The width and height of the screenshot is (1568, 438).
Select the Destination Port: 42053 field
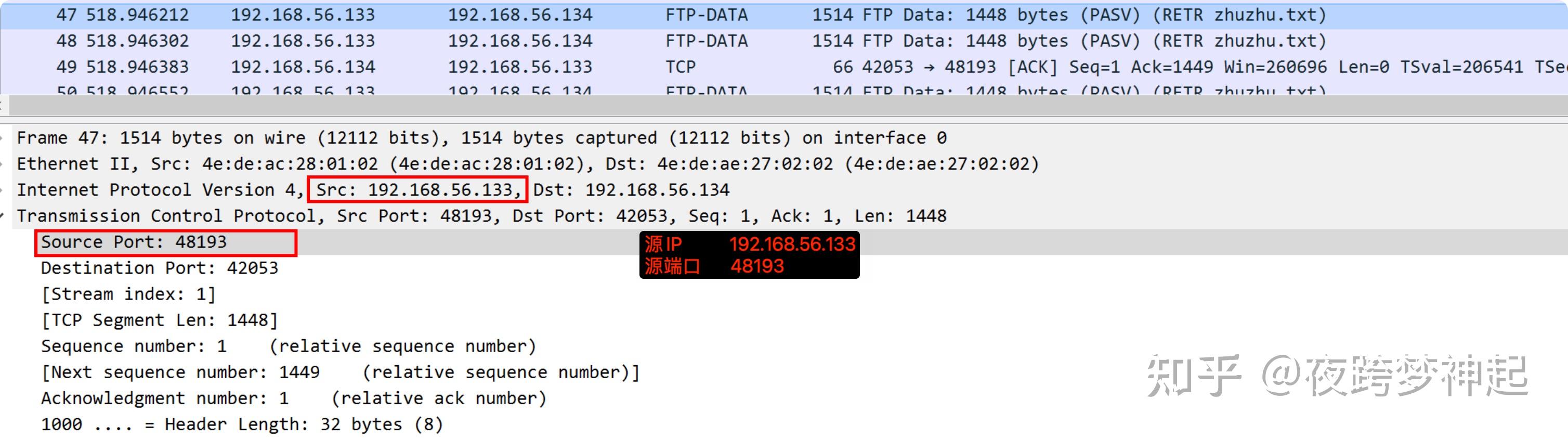coord(160,267)
